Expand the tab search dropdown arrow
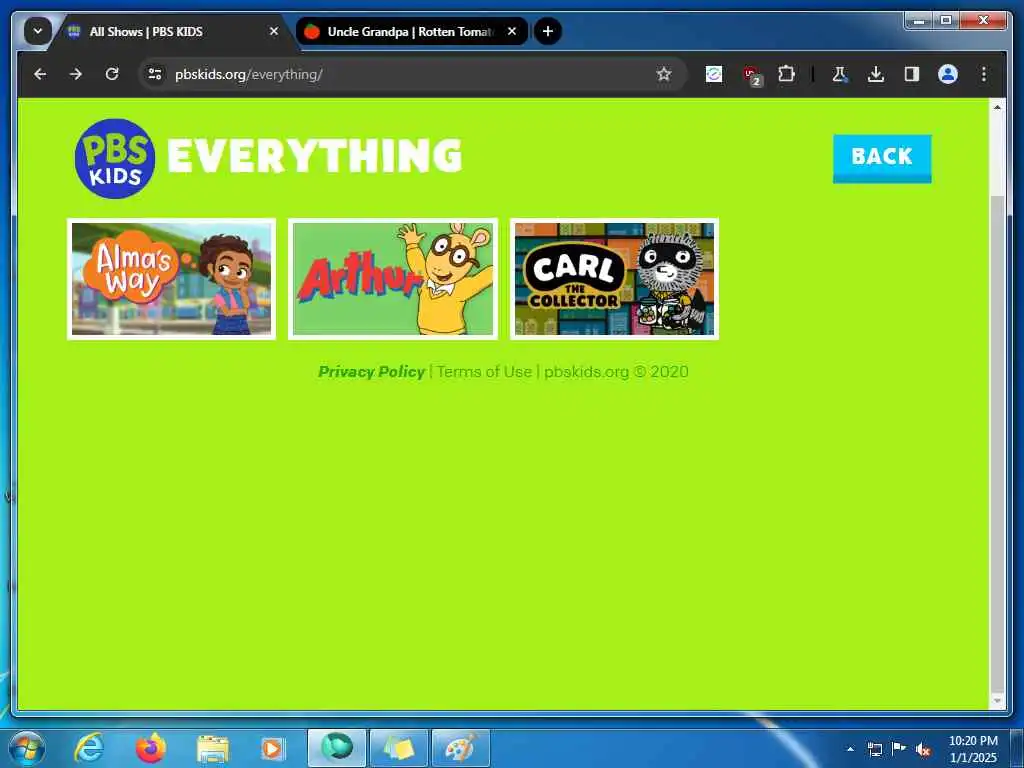The height and width of the screenshot is (768, 1024). (x=38, y=31)
